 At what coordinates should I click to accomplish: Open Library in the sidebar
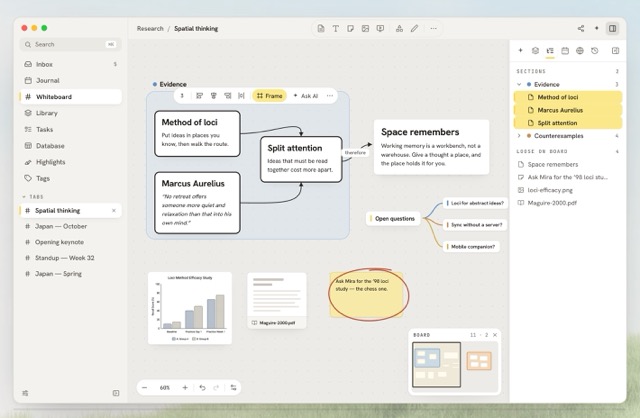coord(71,113)
